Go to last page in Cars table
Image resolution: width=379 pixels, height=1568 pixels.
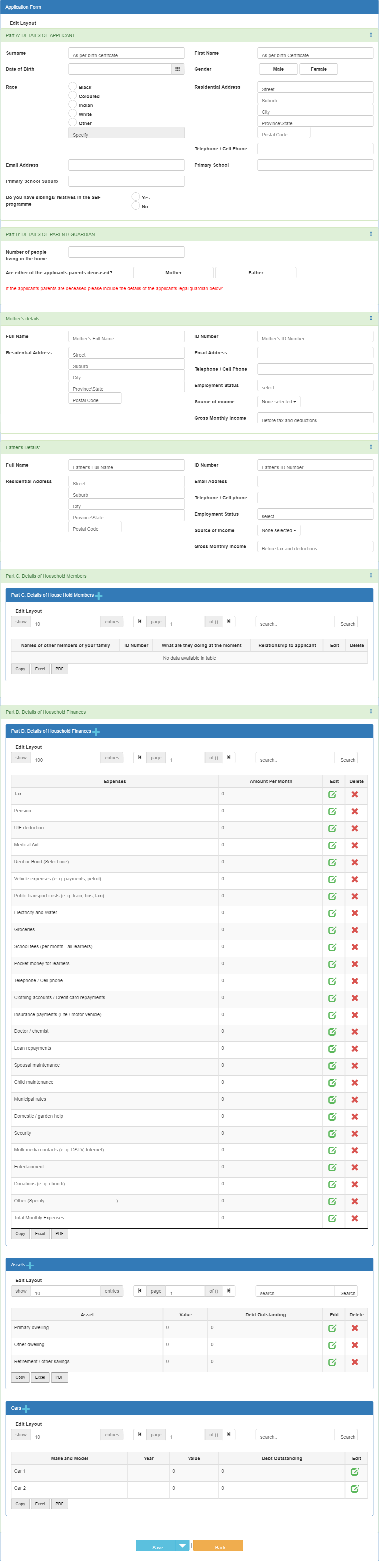pyautogui.click(x=229, y=1435)
